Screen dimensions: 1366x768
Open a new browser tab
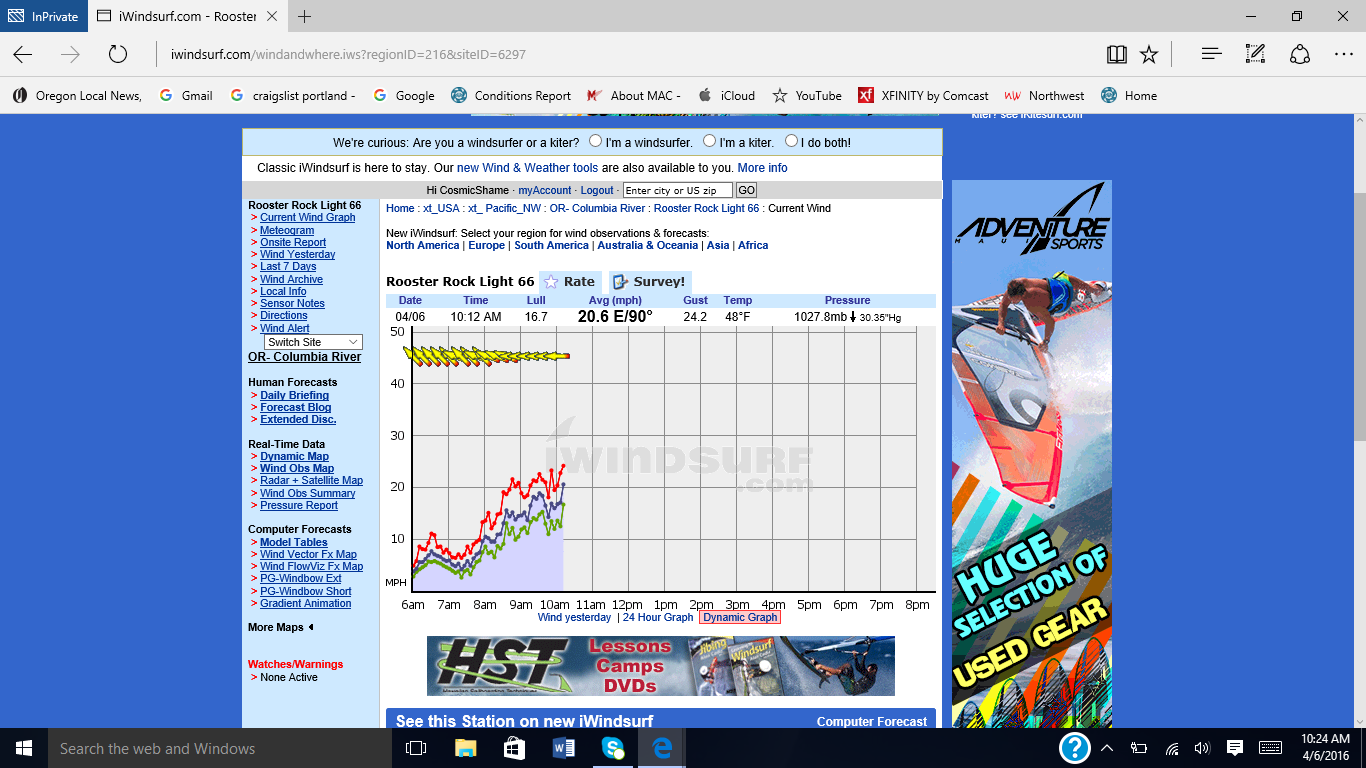305,16
